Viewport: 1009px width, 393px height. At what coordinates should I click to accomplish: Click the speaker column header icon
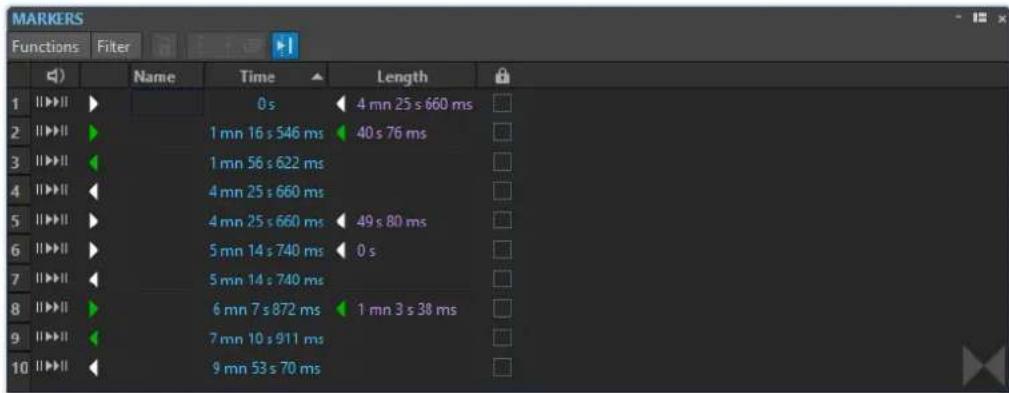point(56,77)
